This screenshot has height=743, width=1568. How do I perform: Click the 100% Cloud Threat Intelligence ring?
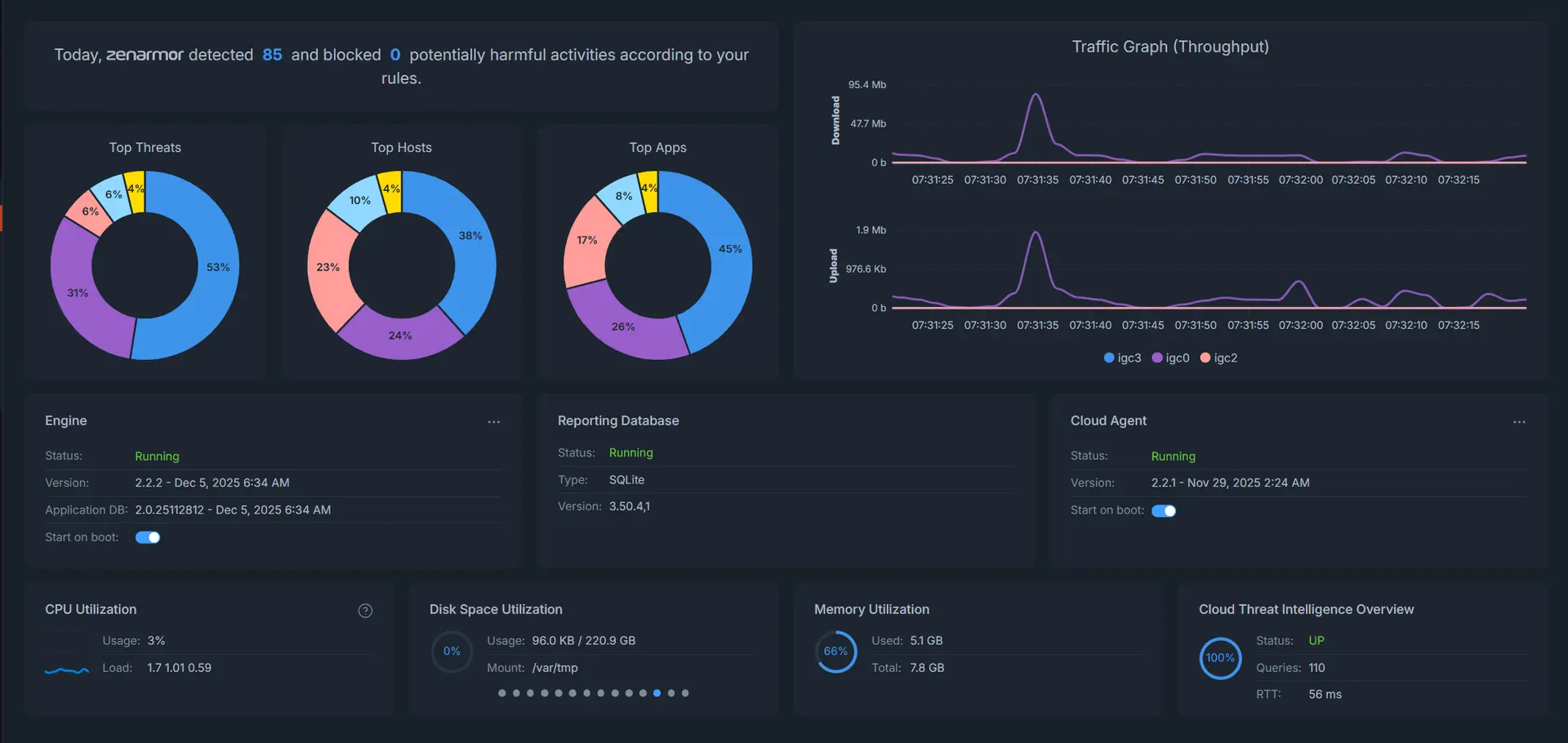(x=1219, y=658)
